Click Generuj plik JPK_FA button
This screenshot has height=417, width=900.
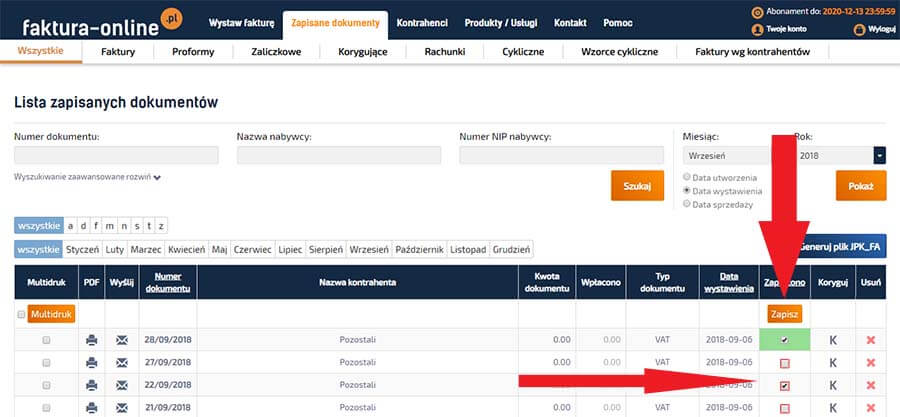tap(840, 247)
